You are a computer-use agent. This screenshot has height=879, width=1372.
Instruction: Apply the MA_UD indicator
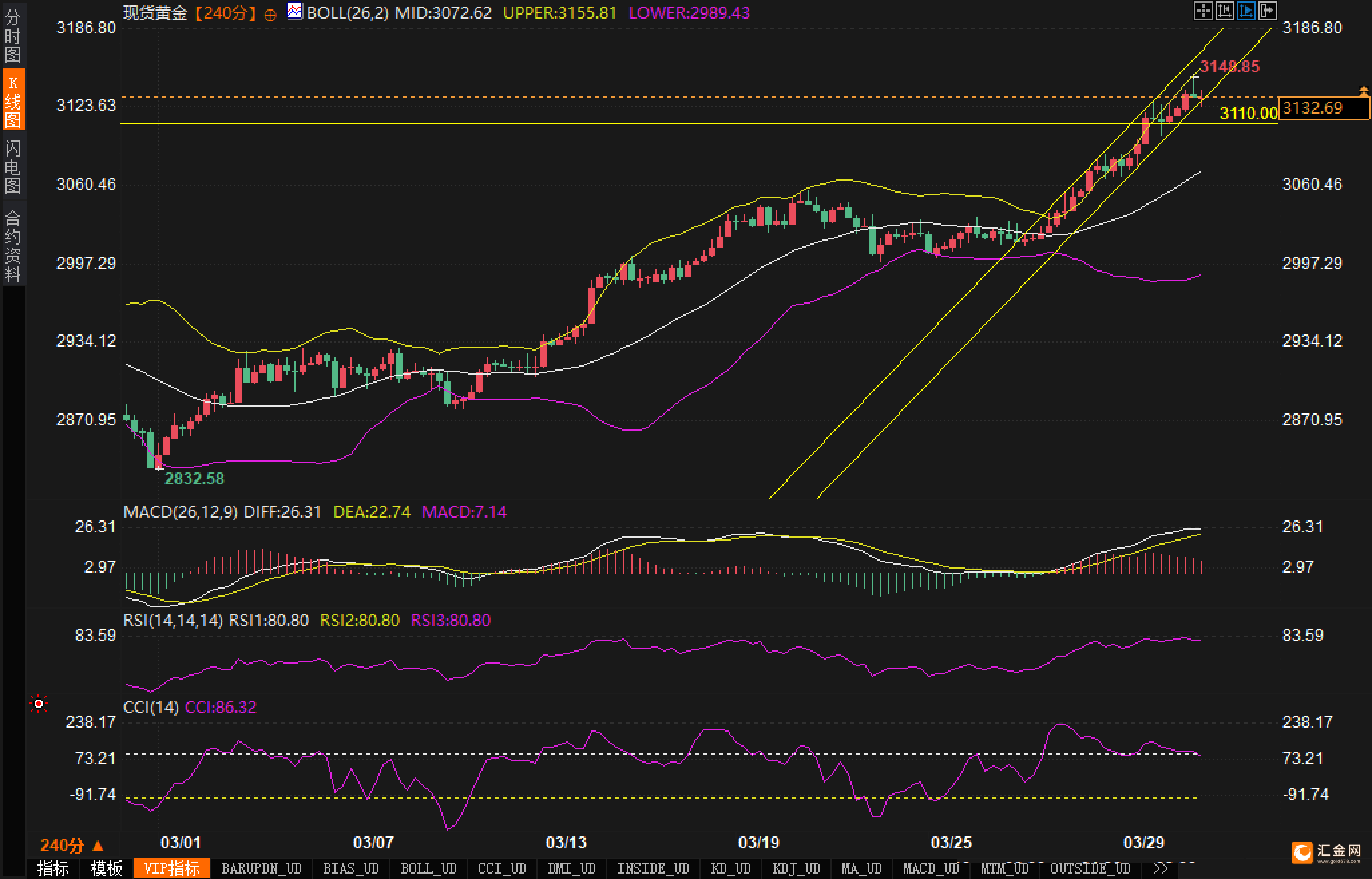click(x=862, y=869)
